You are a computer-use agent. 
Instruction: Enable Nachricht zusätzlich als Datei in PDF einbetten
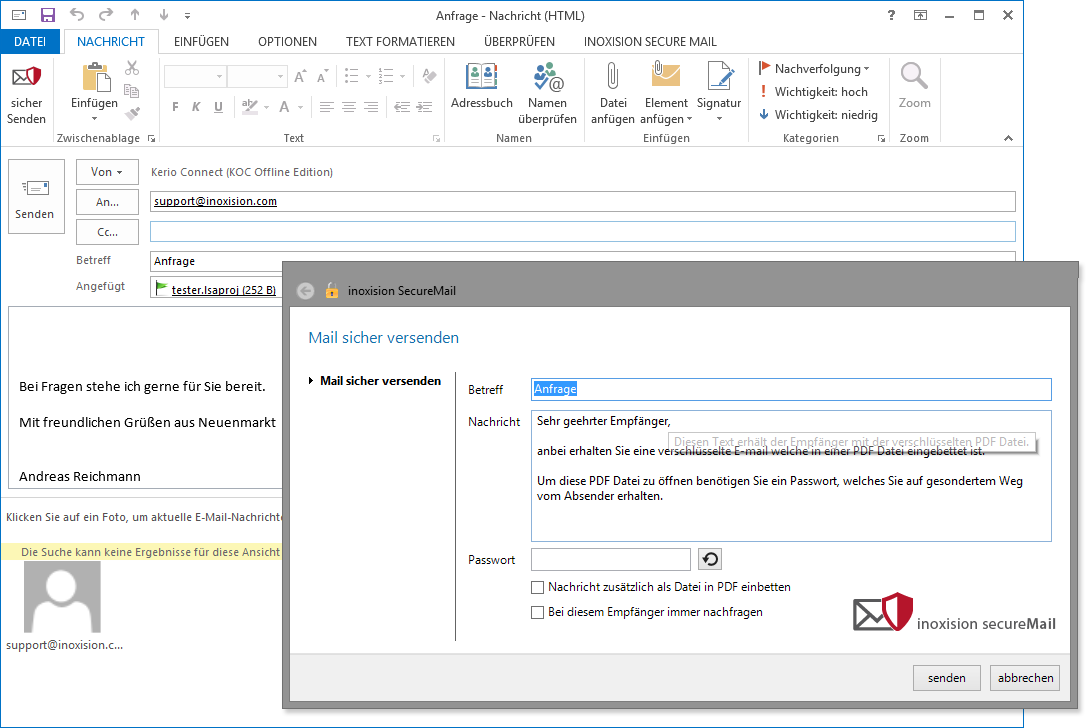point(538,588)
